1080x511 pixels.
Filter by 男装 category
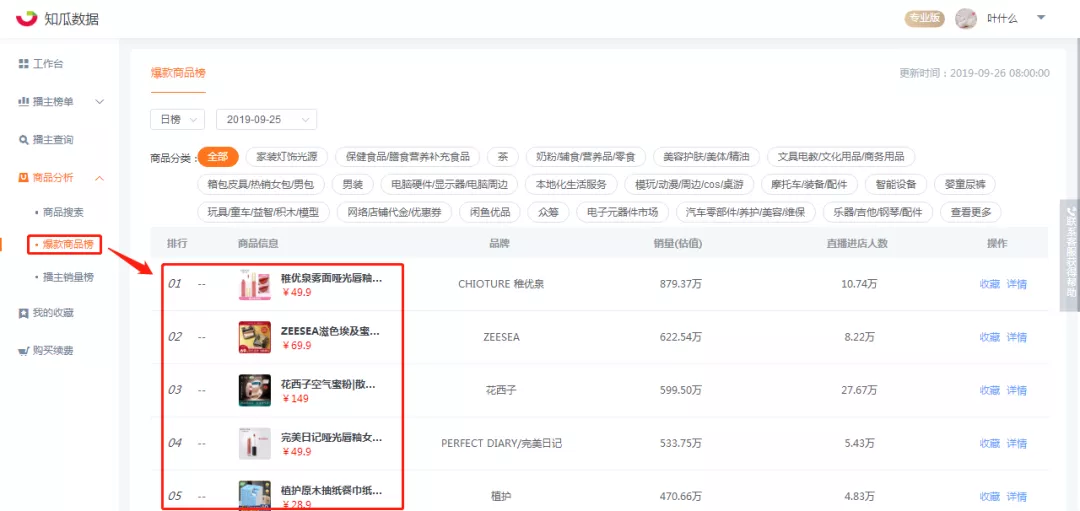pyautogui.click(x=352, y=185)
